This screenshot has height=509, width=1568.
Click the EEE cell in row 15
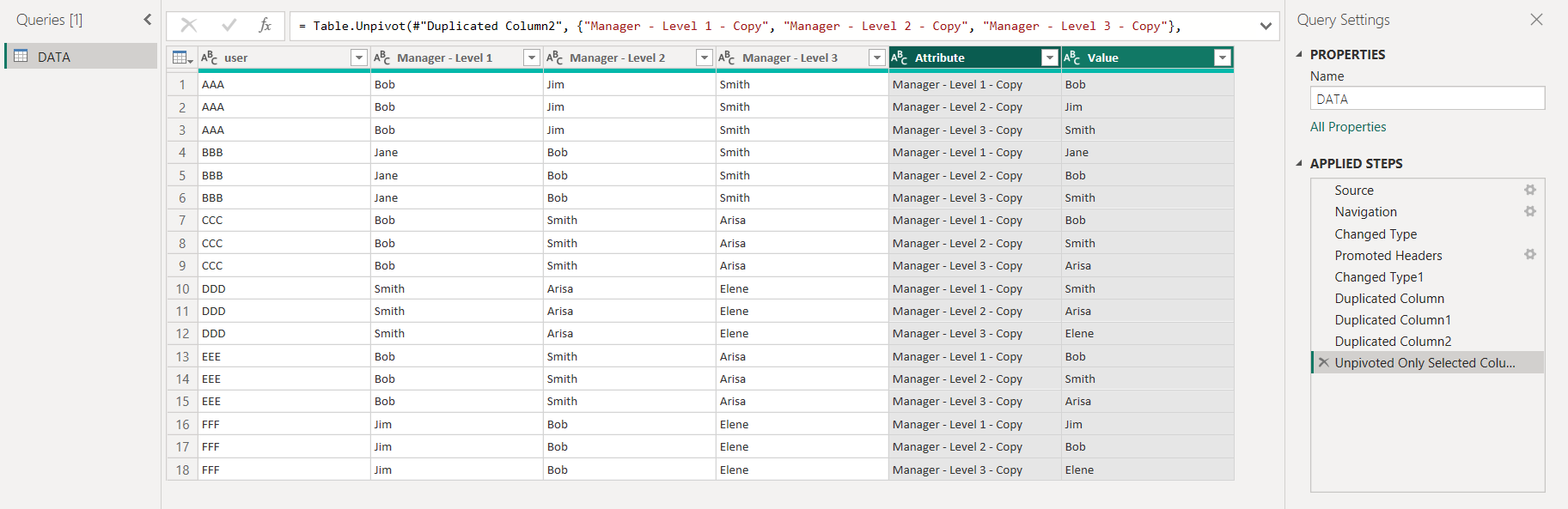(x=284, y=401)
